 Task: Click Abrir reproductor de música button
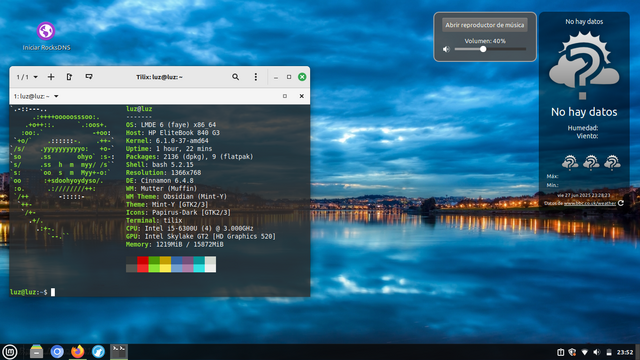coord(484,25)
